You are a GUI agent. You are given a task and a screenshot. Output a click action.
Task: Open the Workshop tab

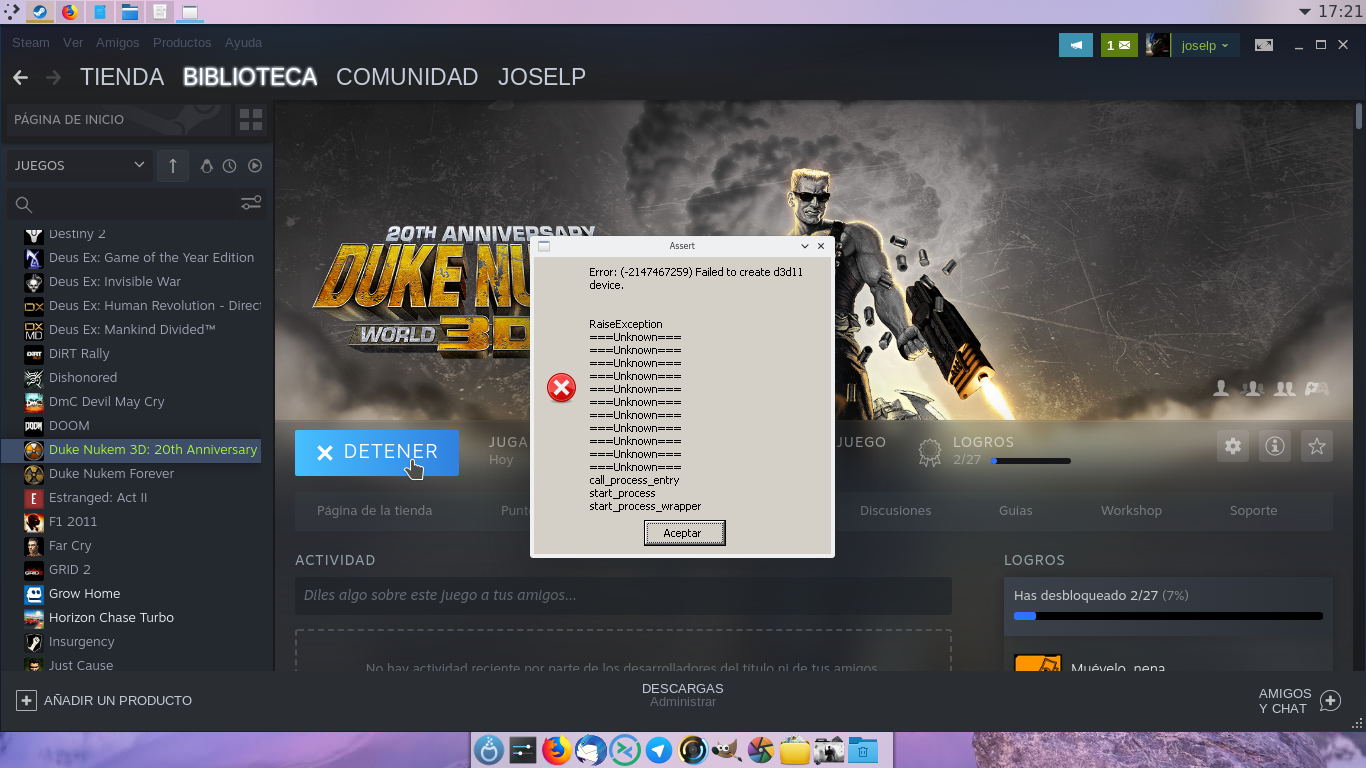1131,511
